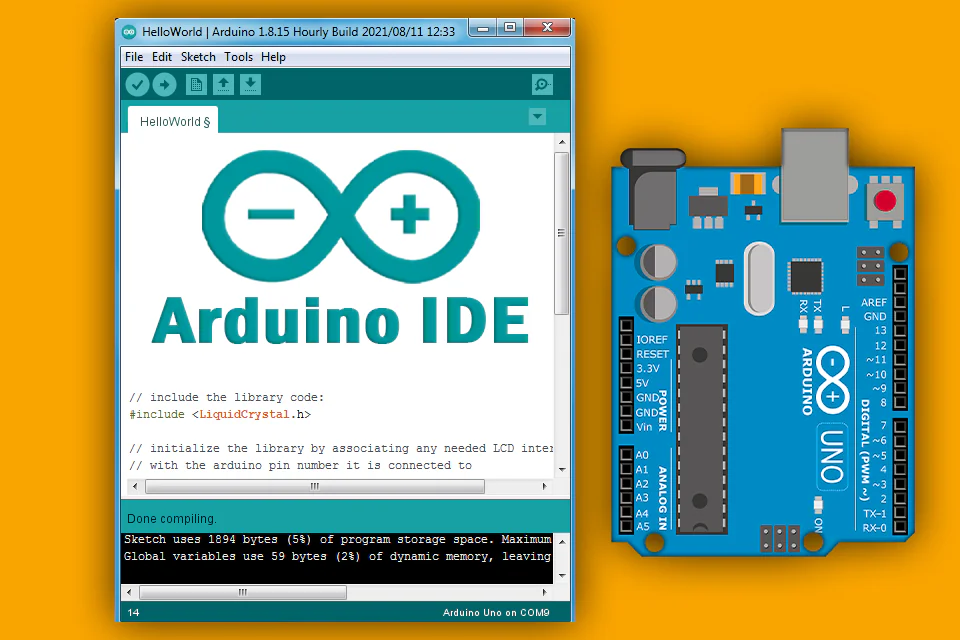The height and width of the screenshot is (640, 960).
Task: Open a sketch using the up-arrow toolbar icon
Action: tap(222, 84)
